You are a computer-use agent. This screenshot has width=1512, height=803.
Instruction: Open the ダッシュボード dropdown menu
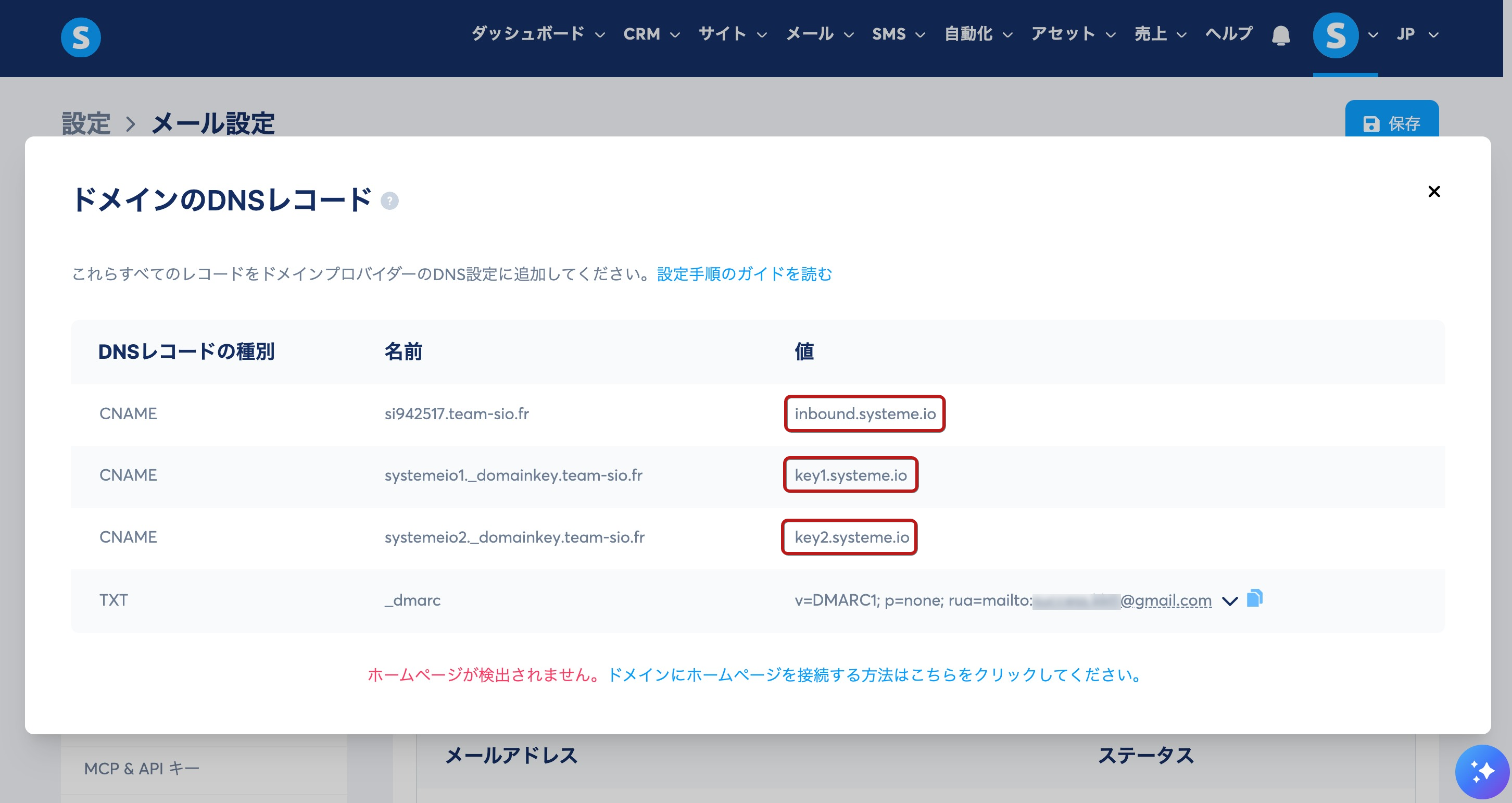point(538,34)
